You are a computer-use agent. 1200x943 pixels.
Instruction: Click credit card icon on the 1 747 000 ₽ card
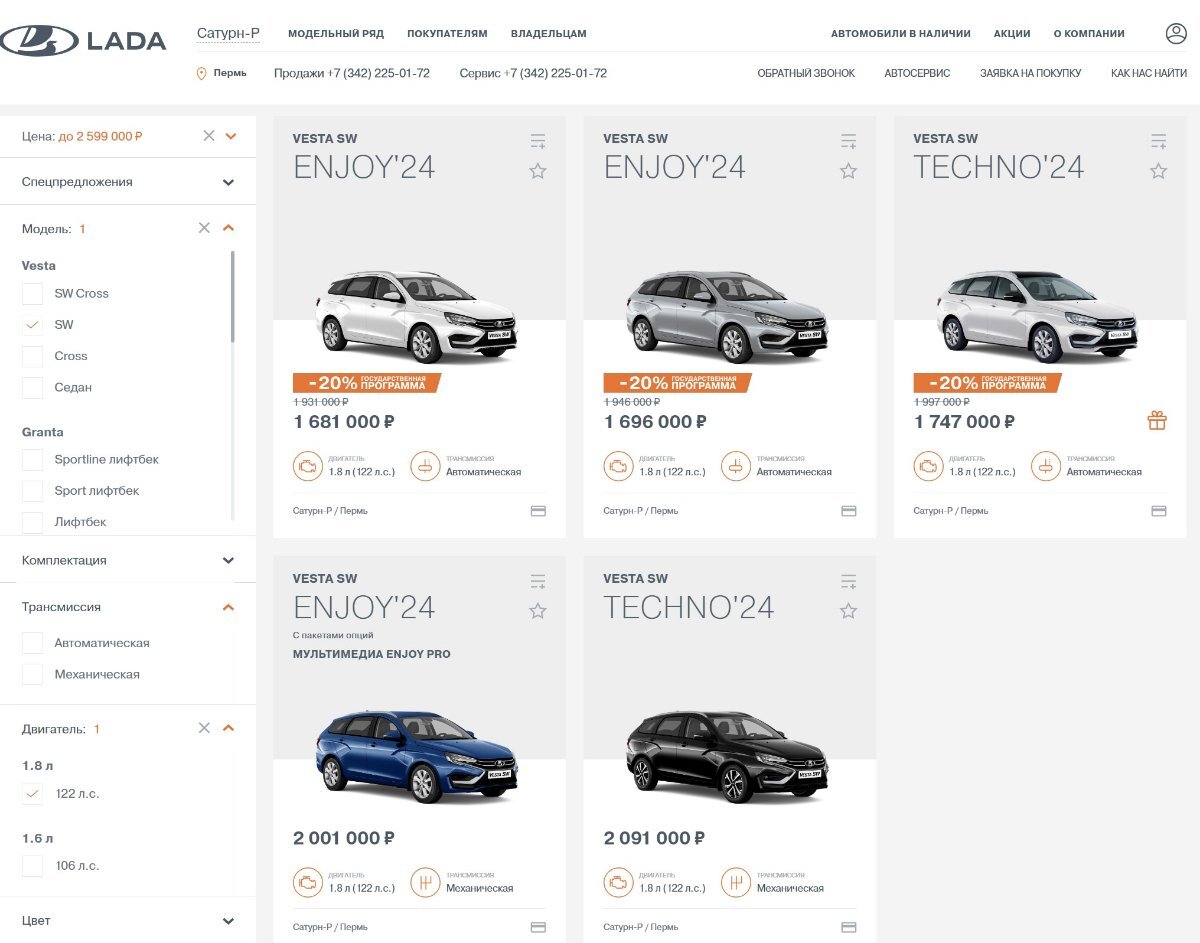1159,511
